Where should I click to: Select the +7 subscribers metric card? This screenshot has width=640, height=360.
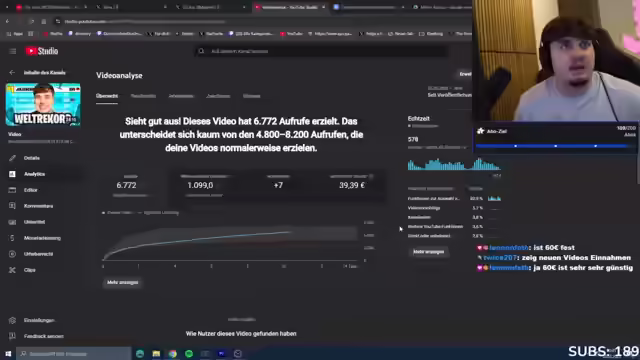coord(278,185)
